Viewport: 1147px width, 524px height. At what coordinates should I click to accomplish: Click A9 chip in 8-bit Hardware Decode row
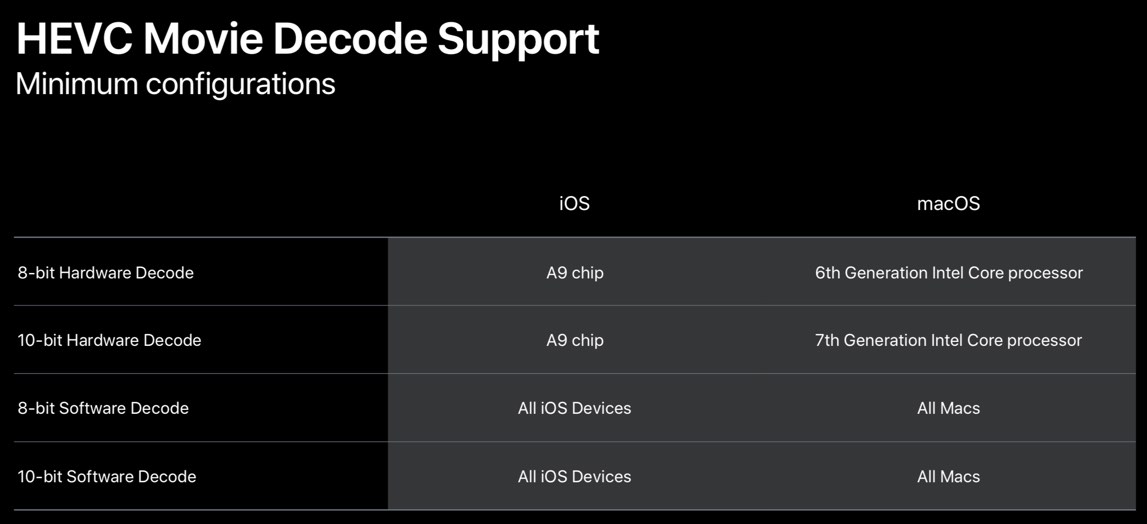tap(575, 274)
